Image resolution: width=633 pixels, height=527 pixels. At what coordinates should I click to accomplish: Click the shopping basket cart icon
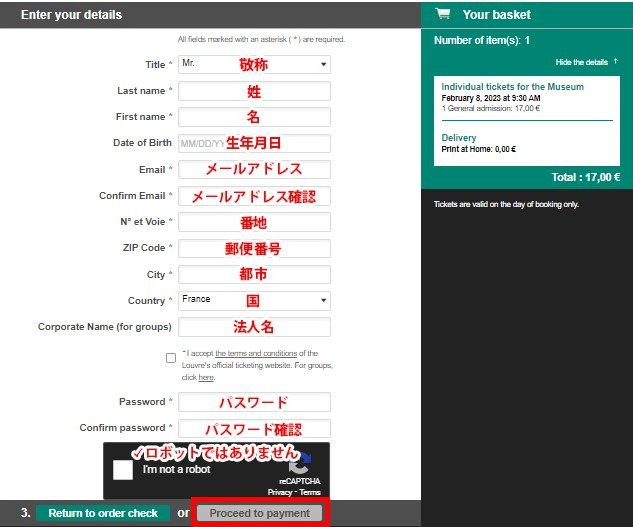(x=443, y=15)
